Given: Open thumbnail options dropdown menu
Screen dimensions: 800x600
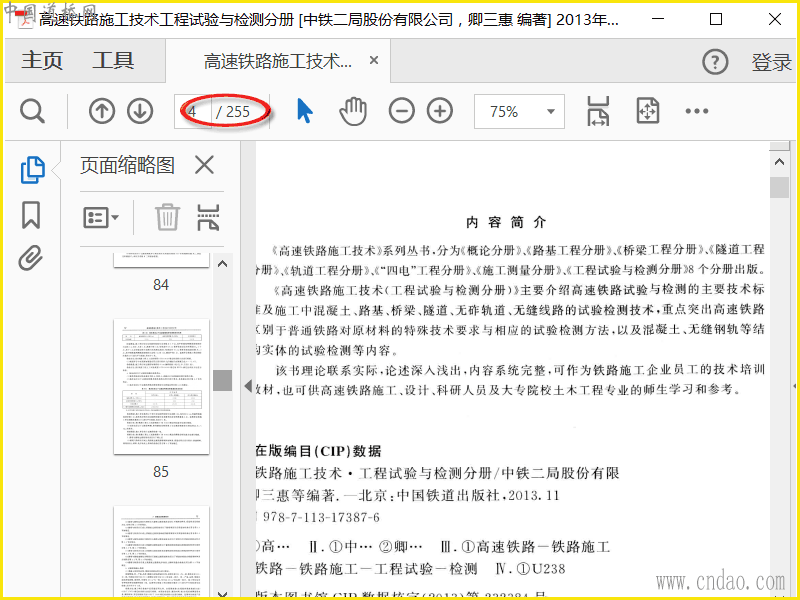Looking at the screenshot, I should pos(101,218).
